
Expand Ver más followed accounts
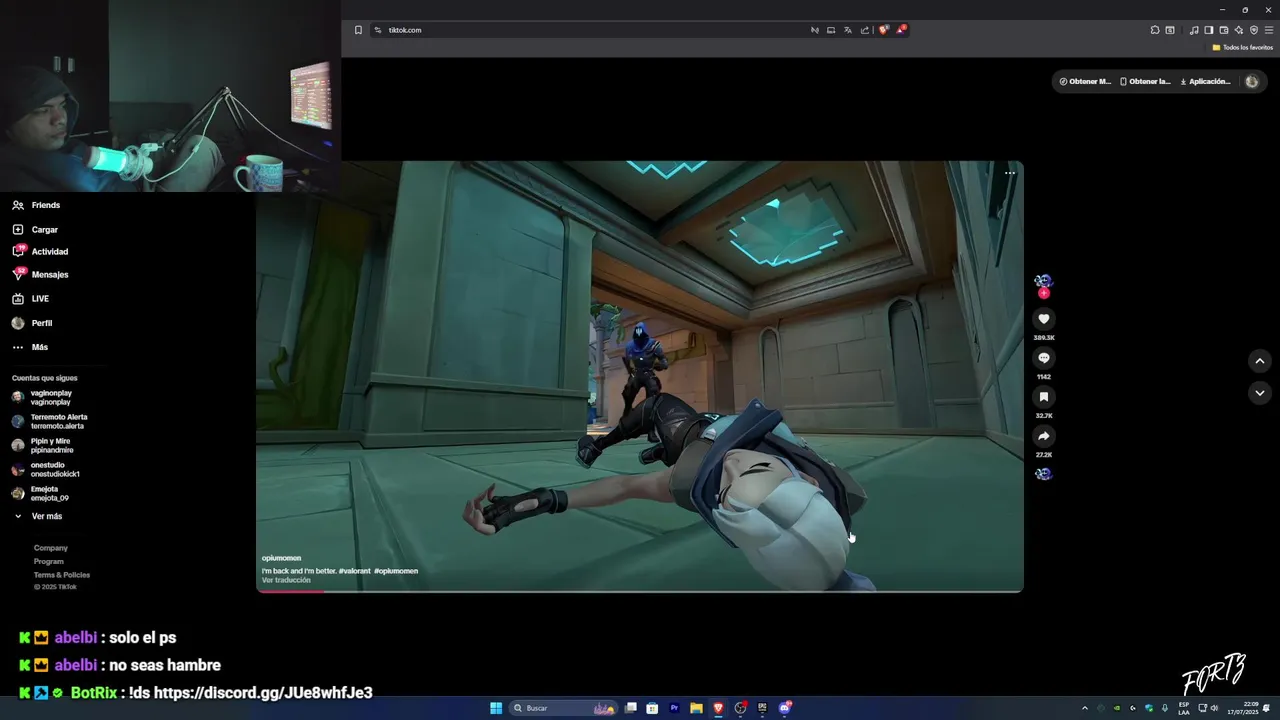point(38,516)
